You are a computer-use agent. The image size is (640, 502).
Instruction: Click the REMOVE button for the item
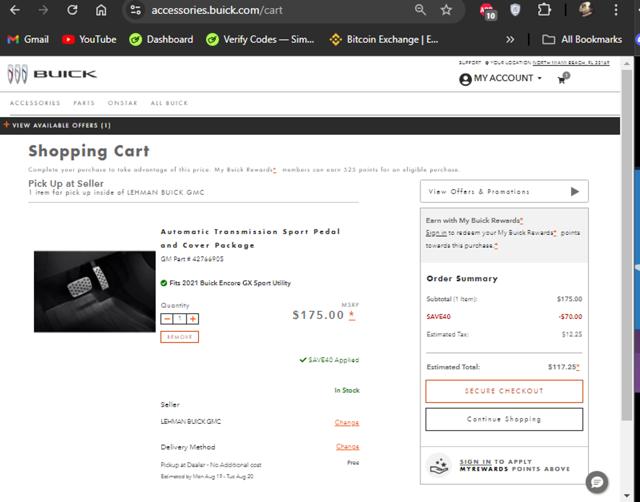click(x=180, y=337)
